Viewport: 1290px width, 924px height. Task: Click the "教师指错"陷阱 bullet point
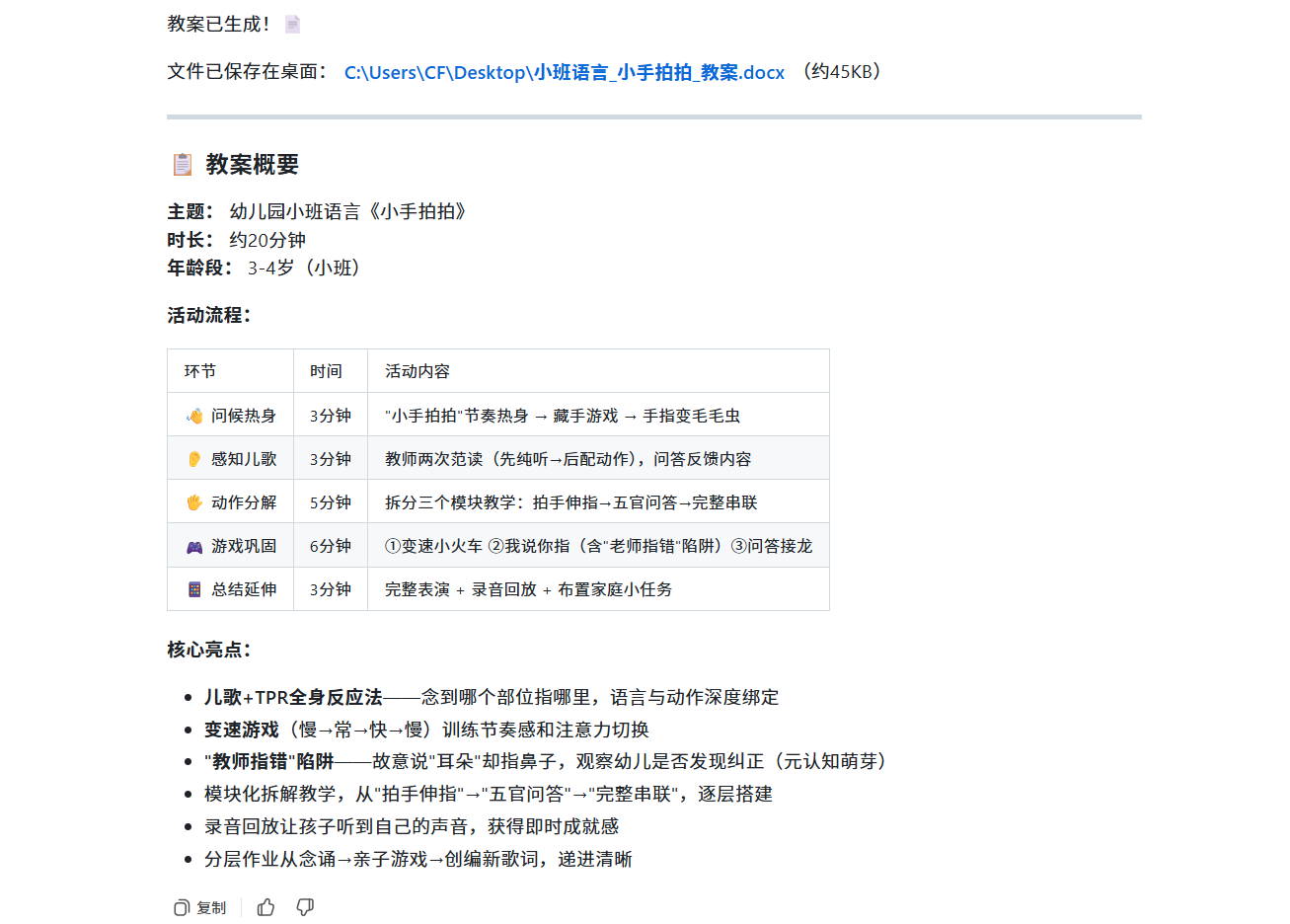[549, 761]
